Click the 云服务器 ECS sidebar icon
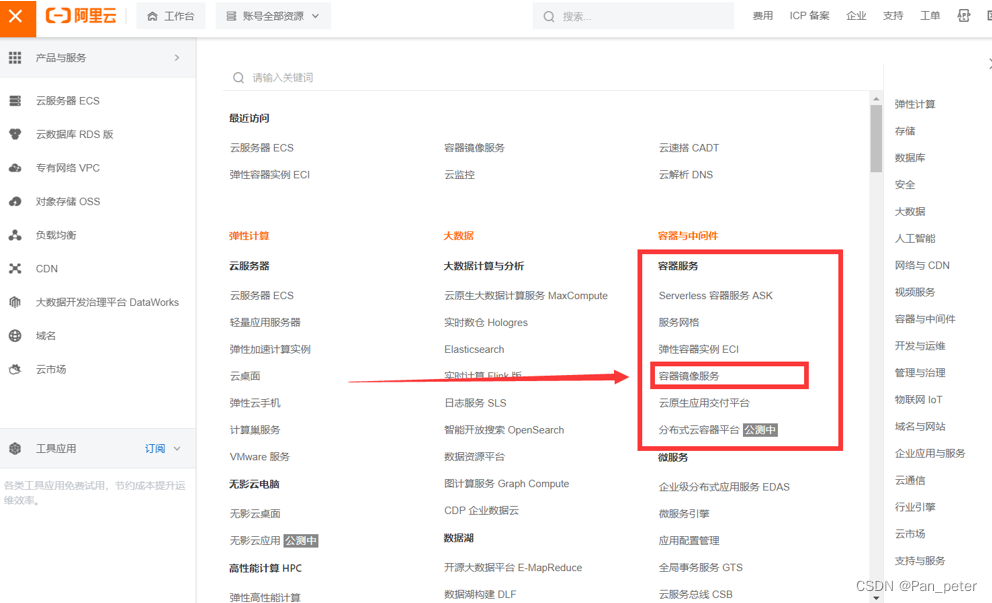The height and width of the screenshot is (603, 992). tap(15, 101)
